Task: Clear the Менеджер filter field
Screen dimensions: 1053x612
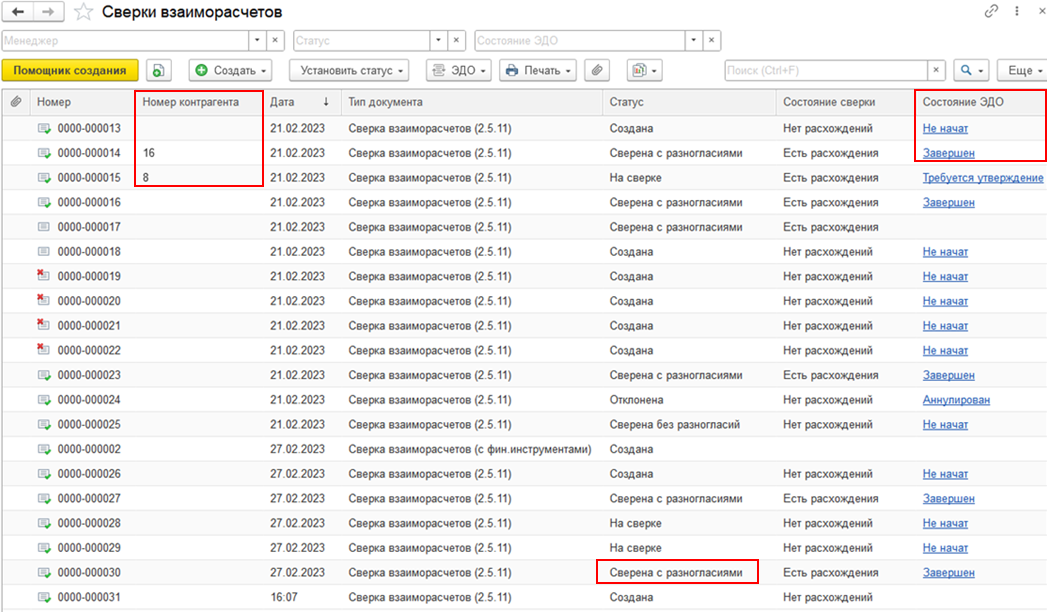Action: [276, 41]
